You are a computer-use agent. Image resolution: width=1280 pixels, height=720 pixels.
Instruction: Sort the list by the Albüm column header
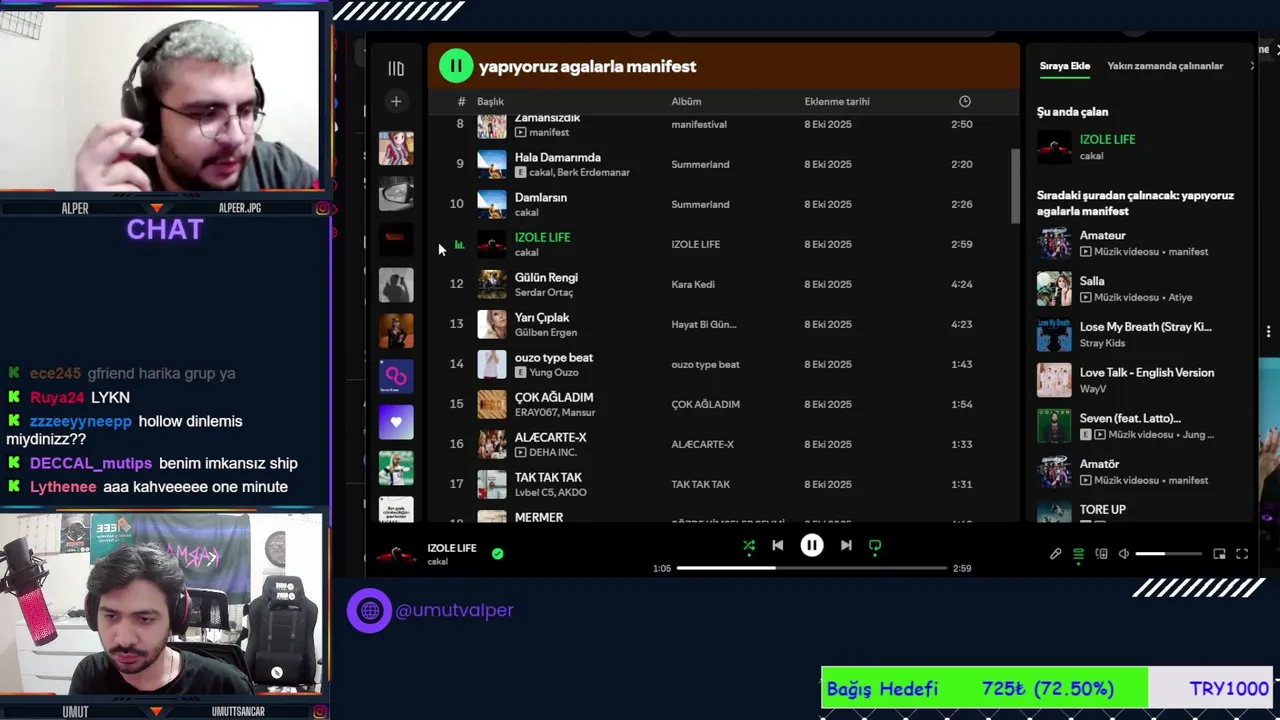coord(686,101)
